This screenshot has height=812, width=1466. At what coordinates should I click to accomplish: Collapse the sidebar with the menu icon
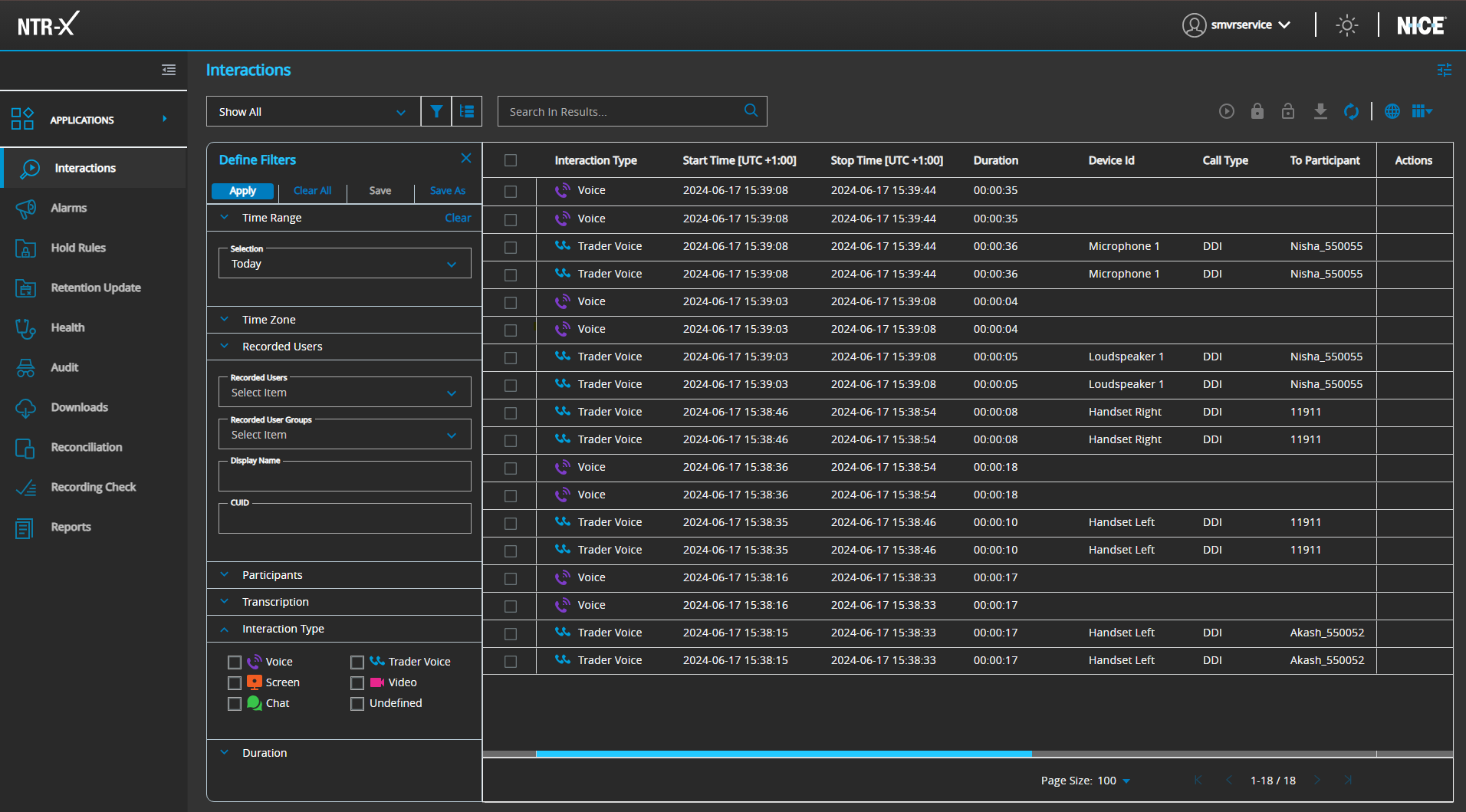pyautogui.click(x=169, y=70)
